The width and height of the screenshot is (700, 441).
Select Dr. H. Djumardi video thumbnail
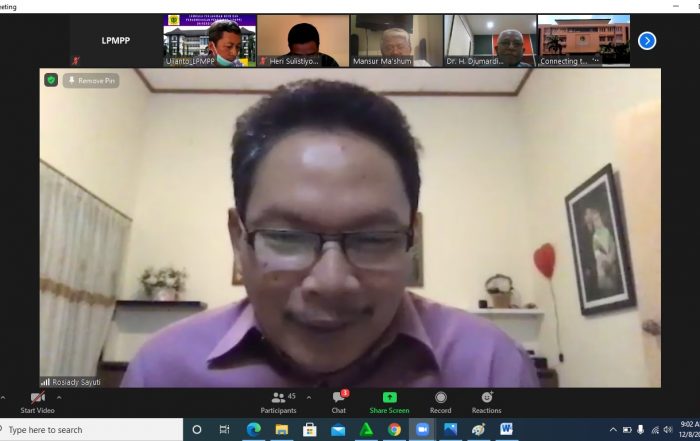coord(490,41)
